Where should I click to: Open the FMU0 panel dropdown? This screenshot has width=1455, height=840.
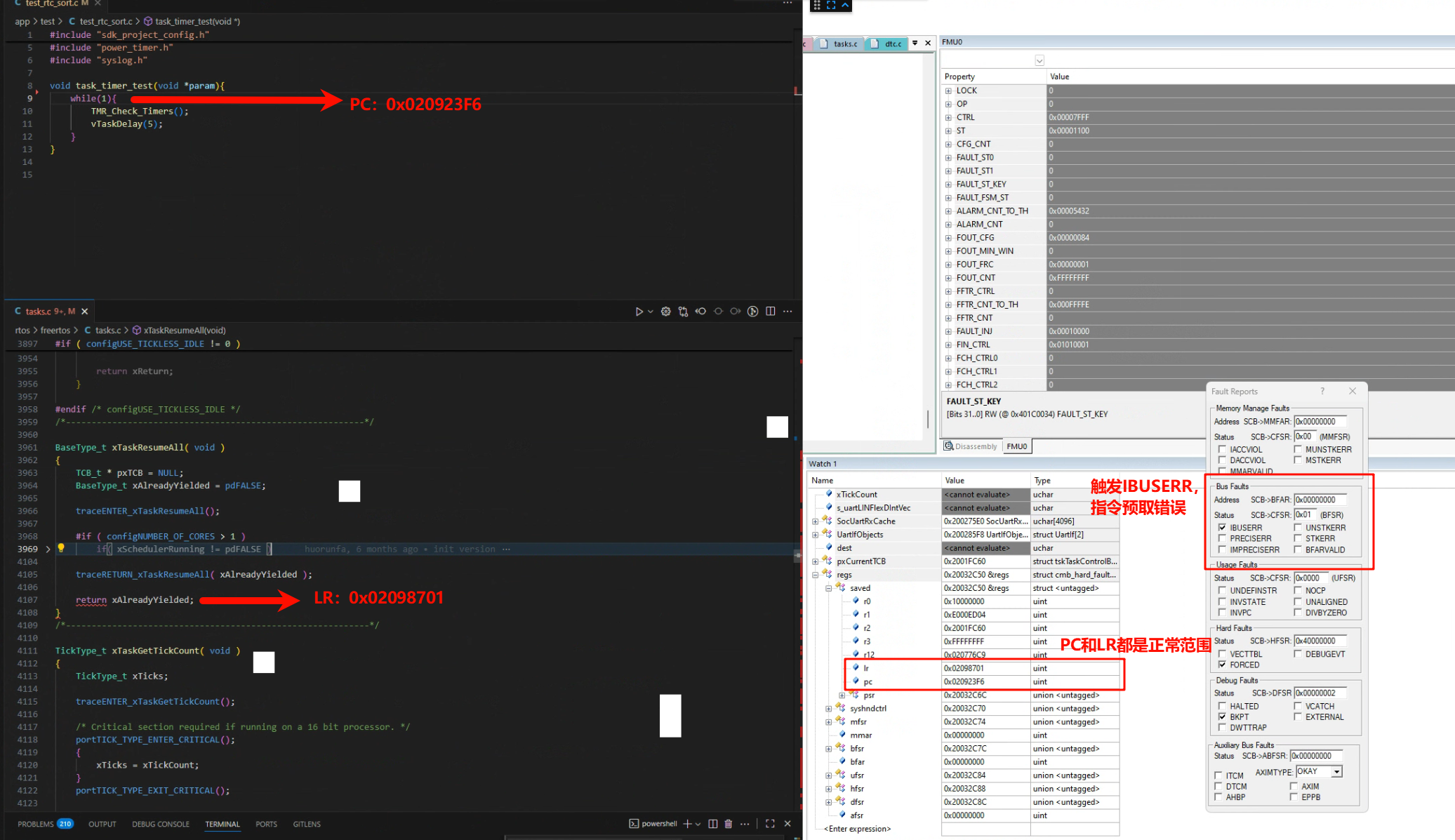point(1039,60)
